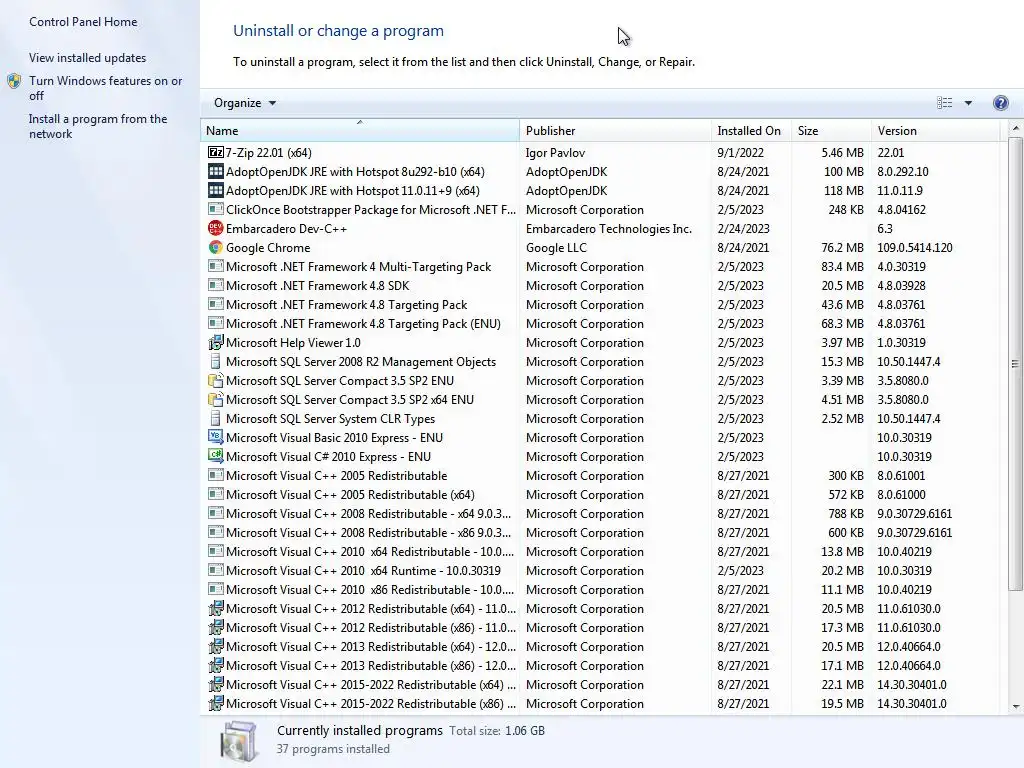Click the Visual C++ 2005 Redistributable (x64) icon
1024x768 pixels.
[x=216, y=494]
